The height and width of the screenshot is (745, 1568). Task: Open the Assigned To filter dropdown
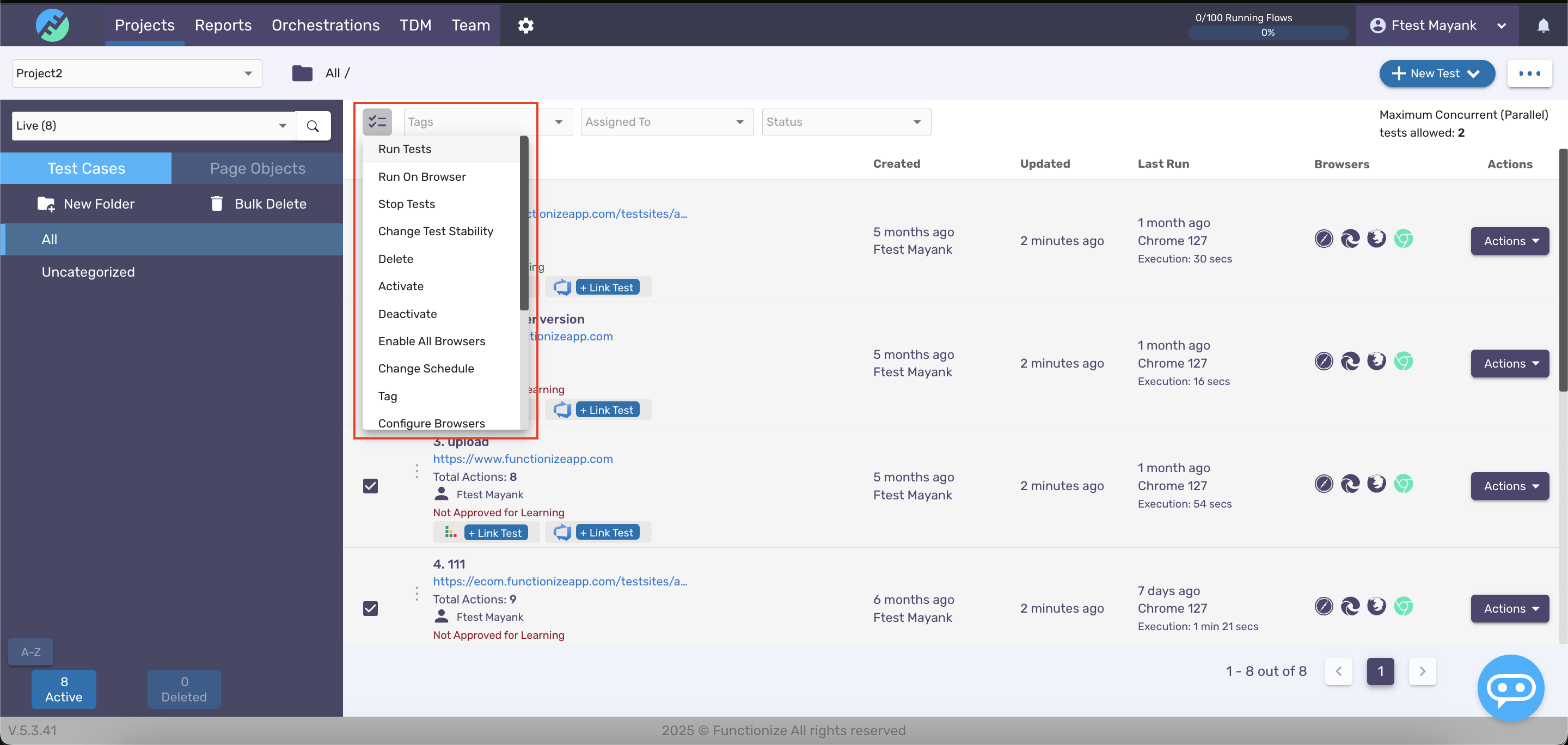666,122
